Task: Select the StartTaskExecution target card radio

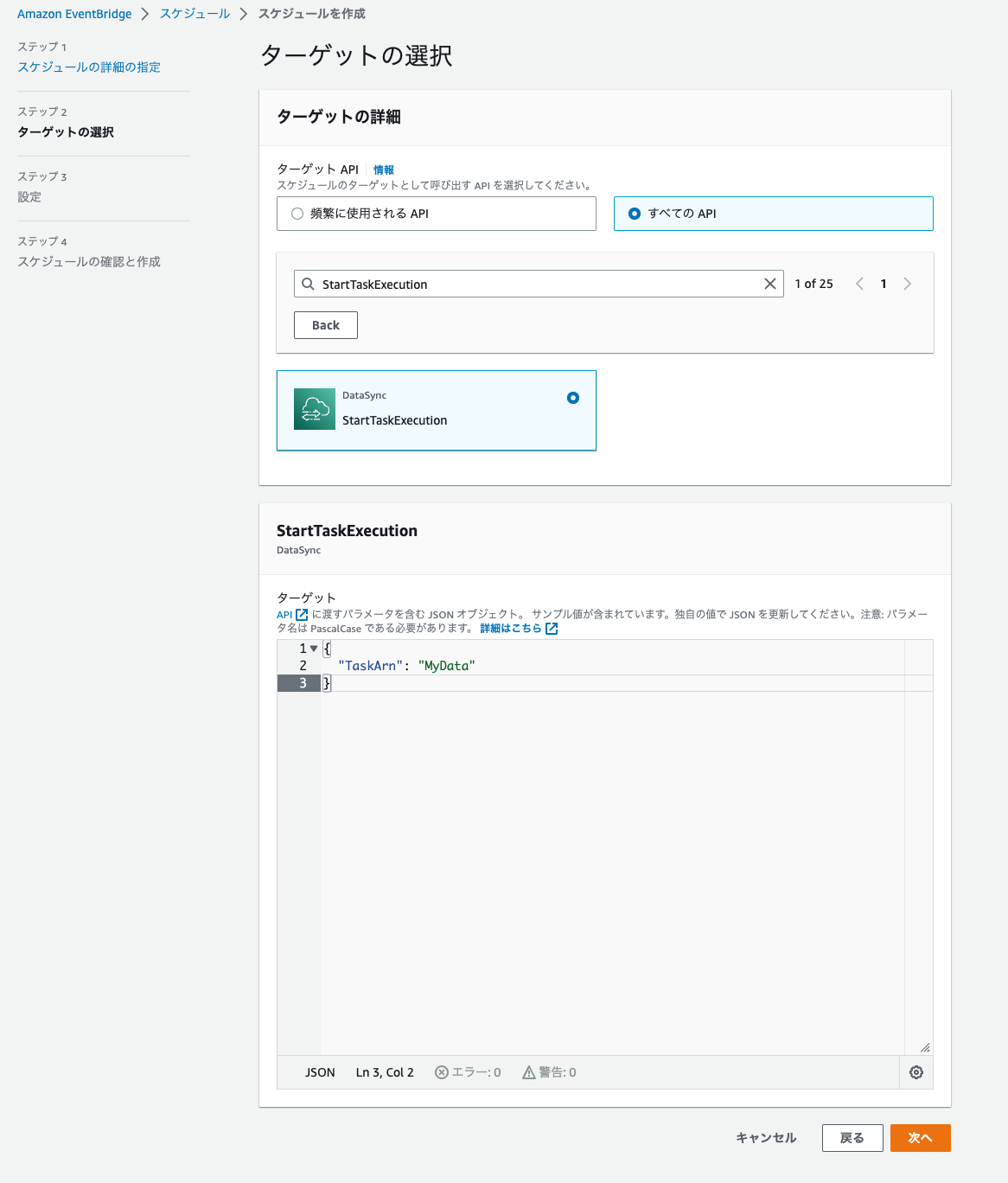Action: [x=573, y=398]
